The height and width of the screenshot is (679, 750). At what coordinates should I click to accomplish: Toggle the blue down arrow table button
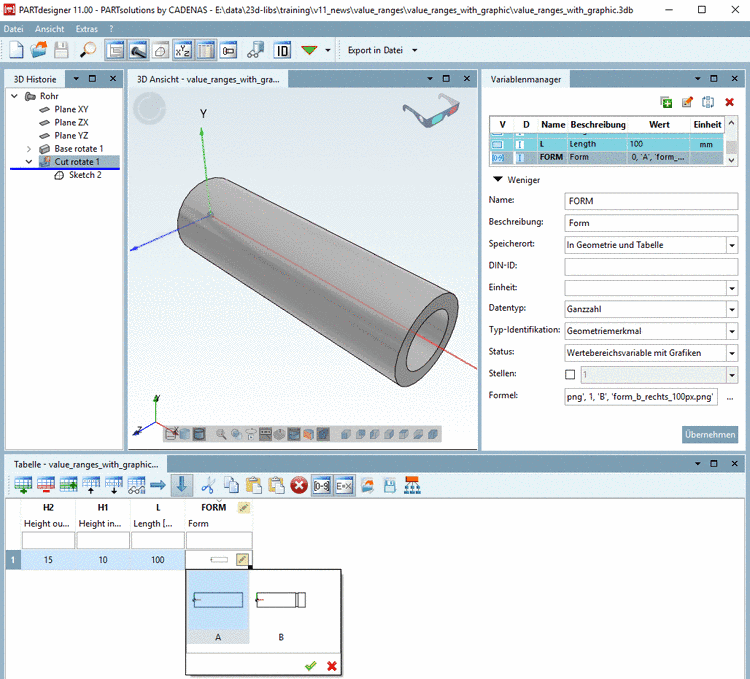point(182,485)
